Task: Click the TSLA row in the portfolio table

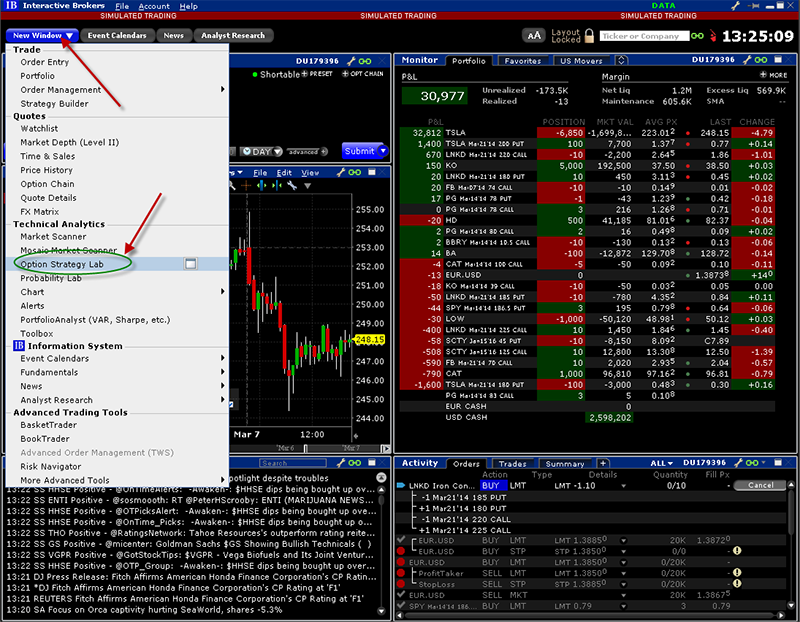Action: click(587, 133)
